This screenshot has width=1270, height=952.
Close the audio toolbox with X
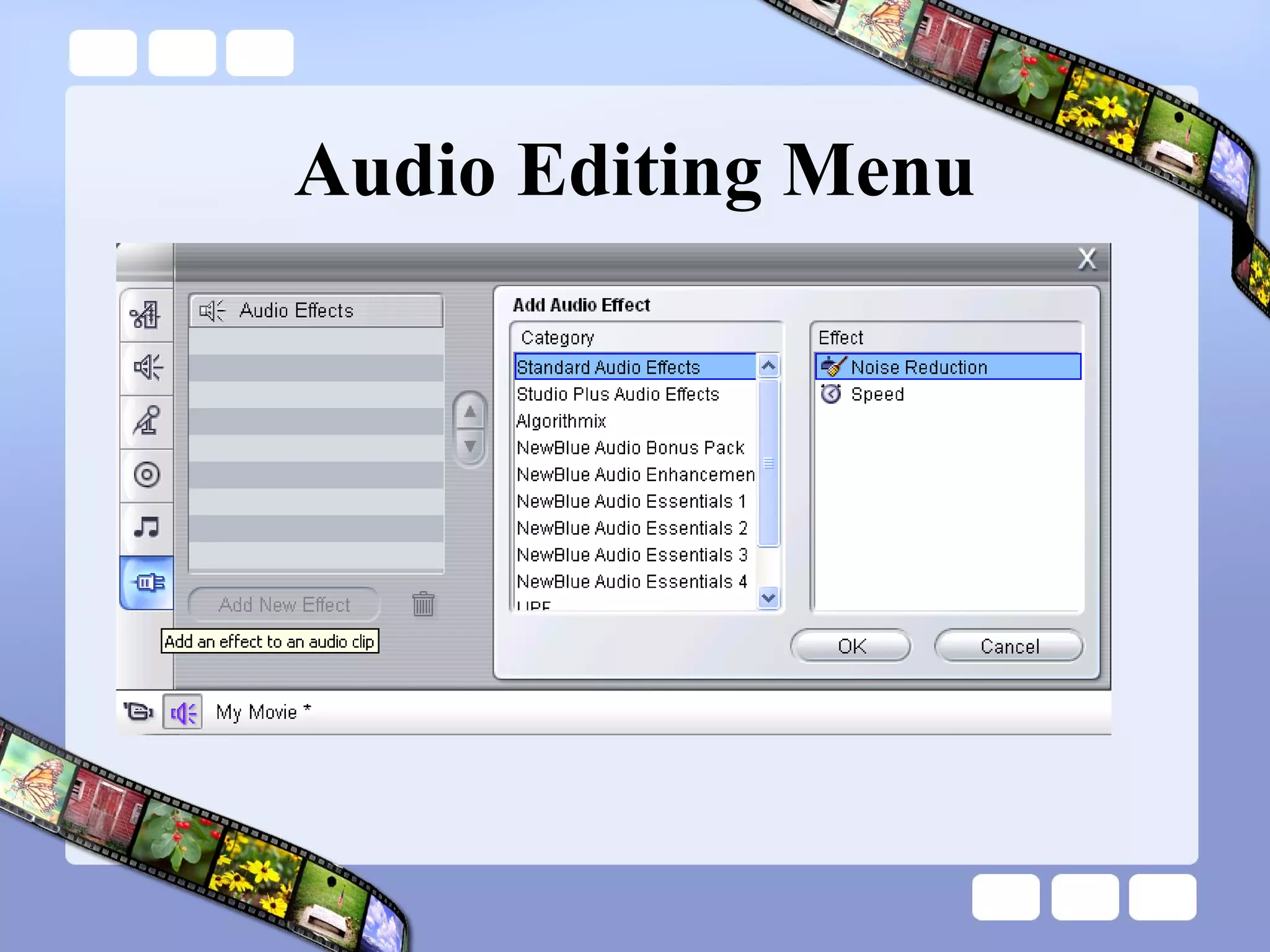pos(1087,259)
